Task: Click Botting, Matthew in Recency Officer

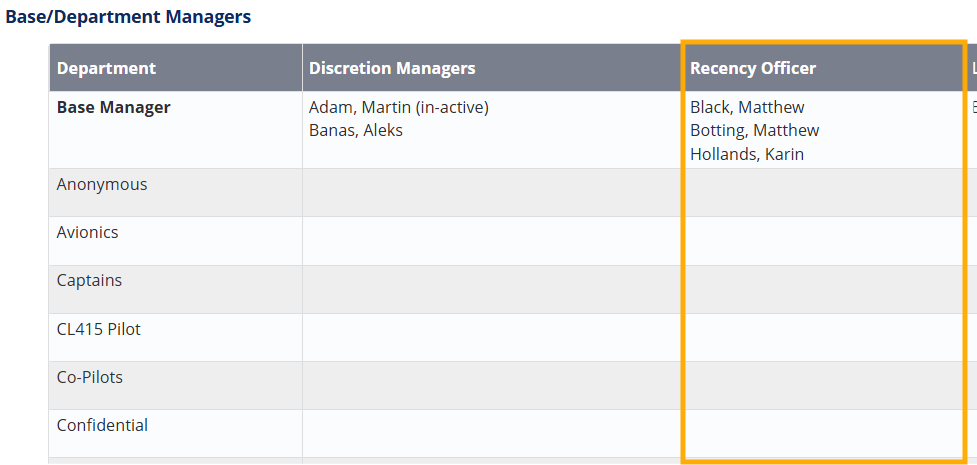Action: tap(754, 130)
